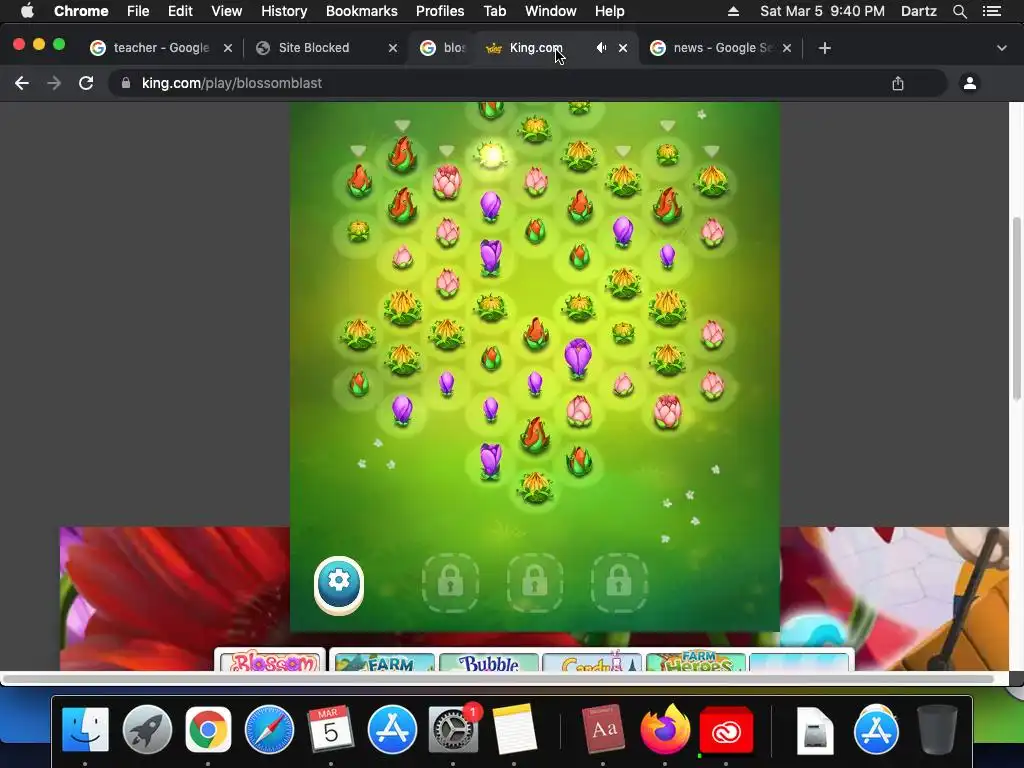Open the File menu
This screenshot has width=1024, height=768.
[x=138, y=11]
